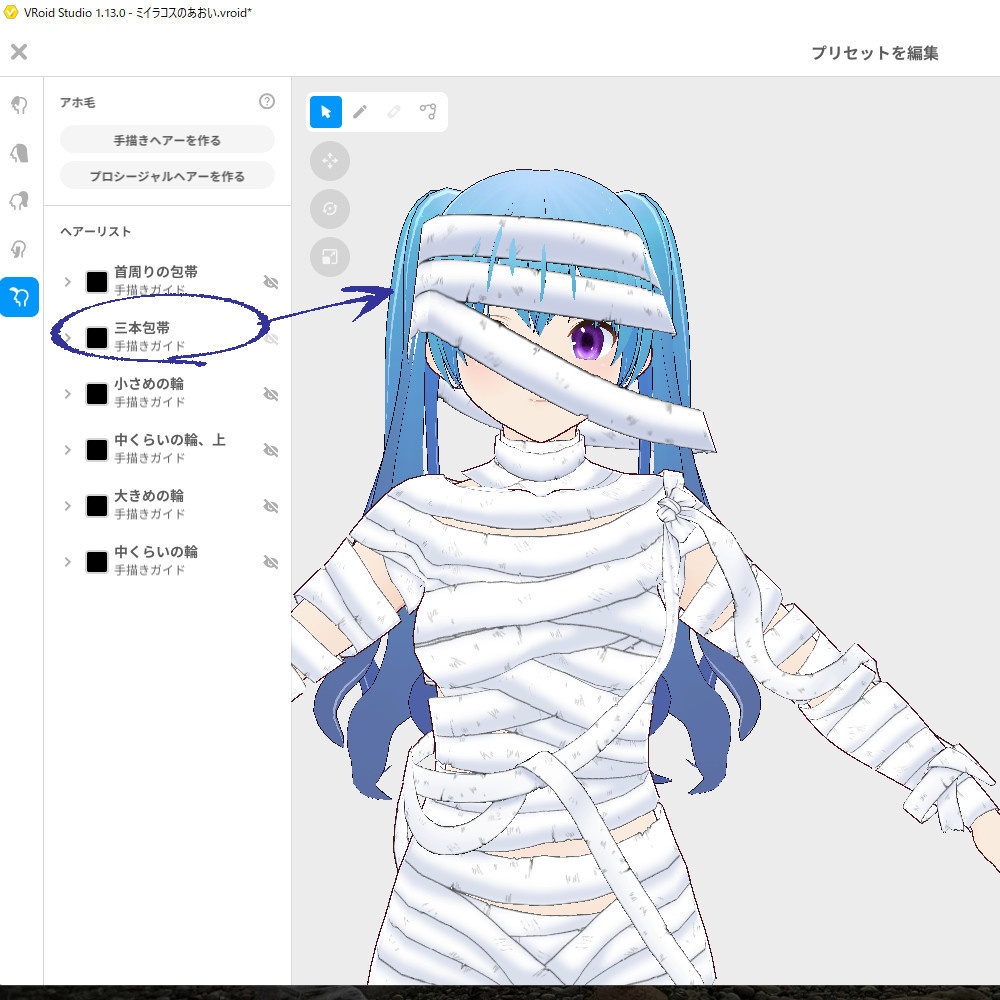
Task: Hide the 首周りの包帯 hair layer
Action: coord(270,282)
